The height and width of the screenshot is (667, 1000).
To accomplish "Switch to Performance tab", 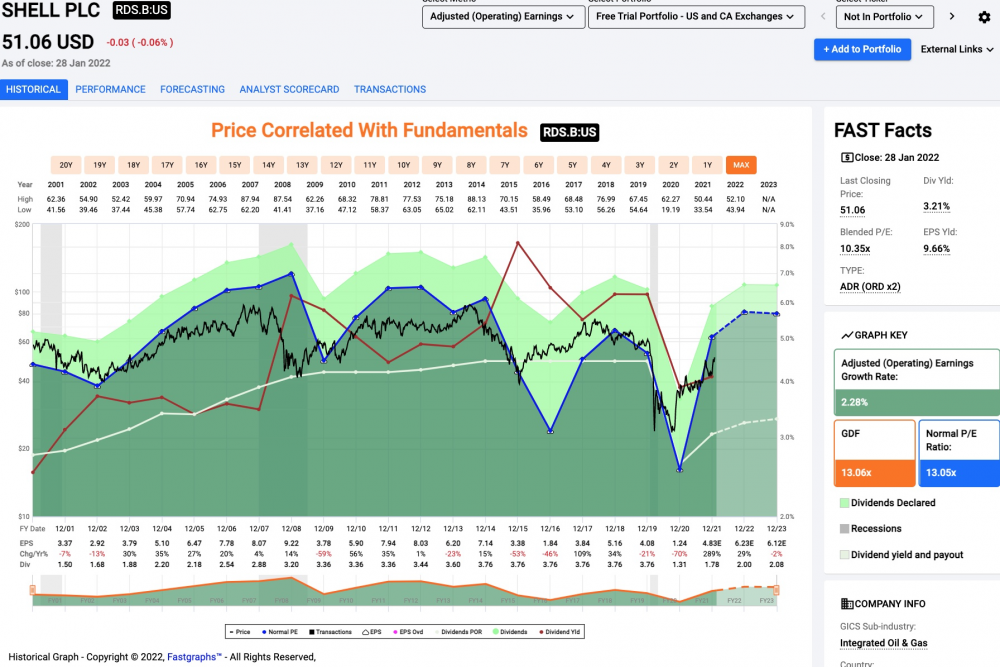I will pos(110,89).
